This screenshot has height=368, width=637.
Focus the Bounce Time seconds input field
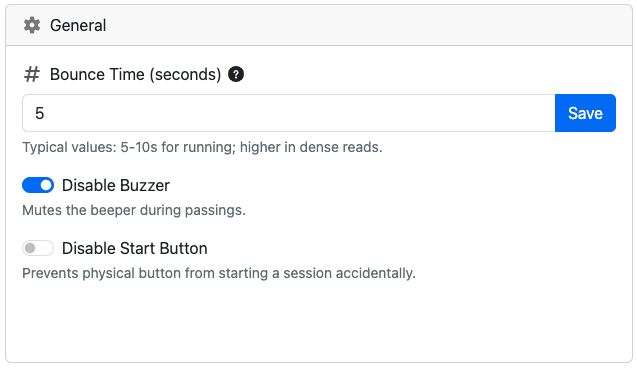288,113
